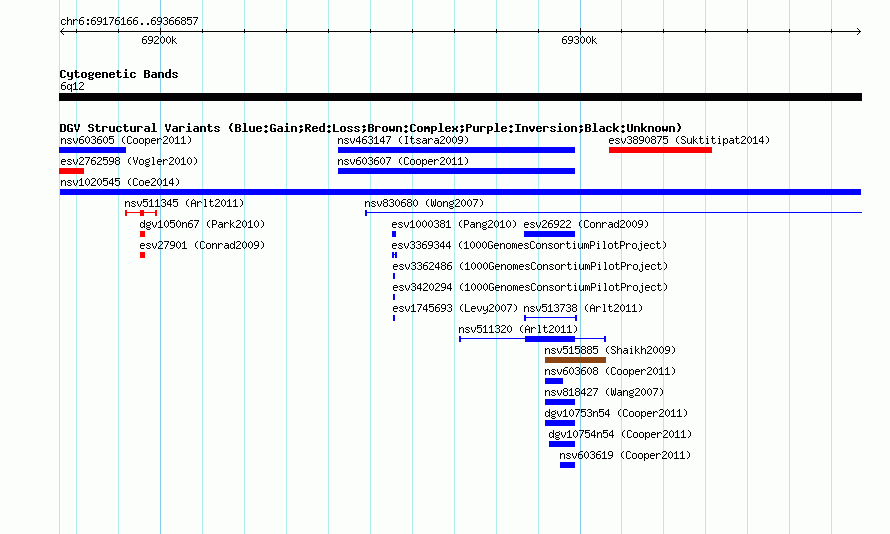
Task: Click the esv3369344 variant label
Action: pyautogui.click(x=529, y=245)
